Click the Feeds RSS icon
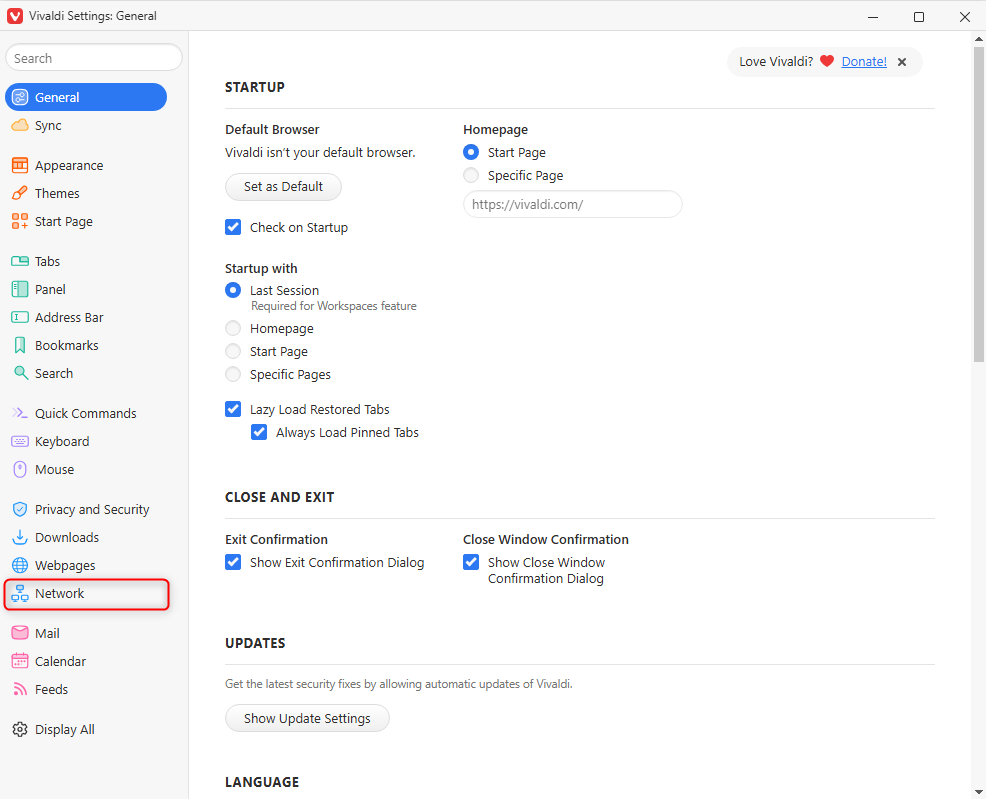The width and height of the screenshot is (986, 799). point(20,689)
